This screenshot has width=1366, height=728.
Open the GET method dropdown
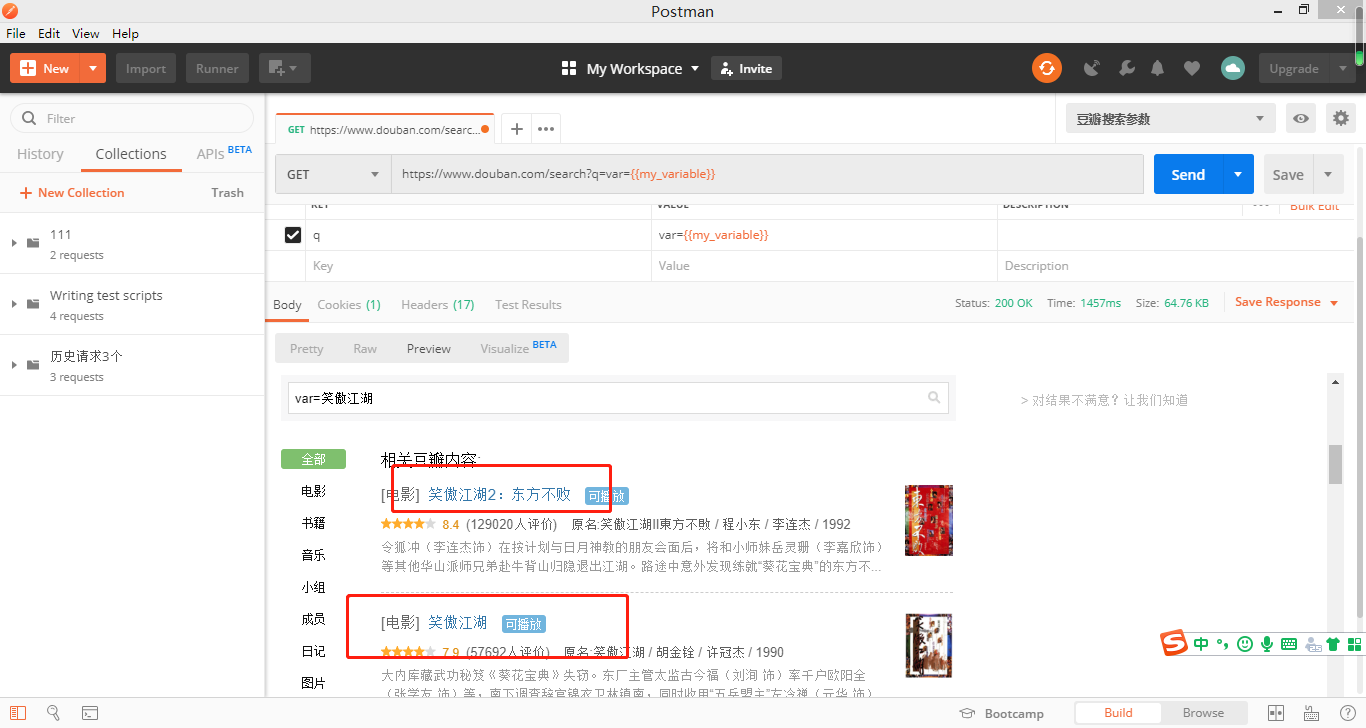pos(333,174)
